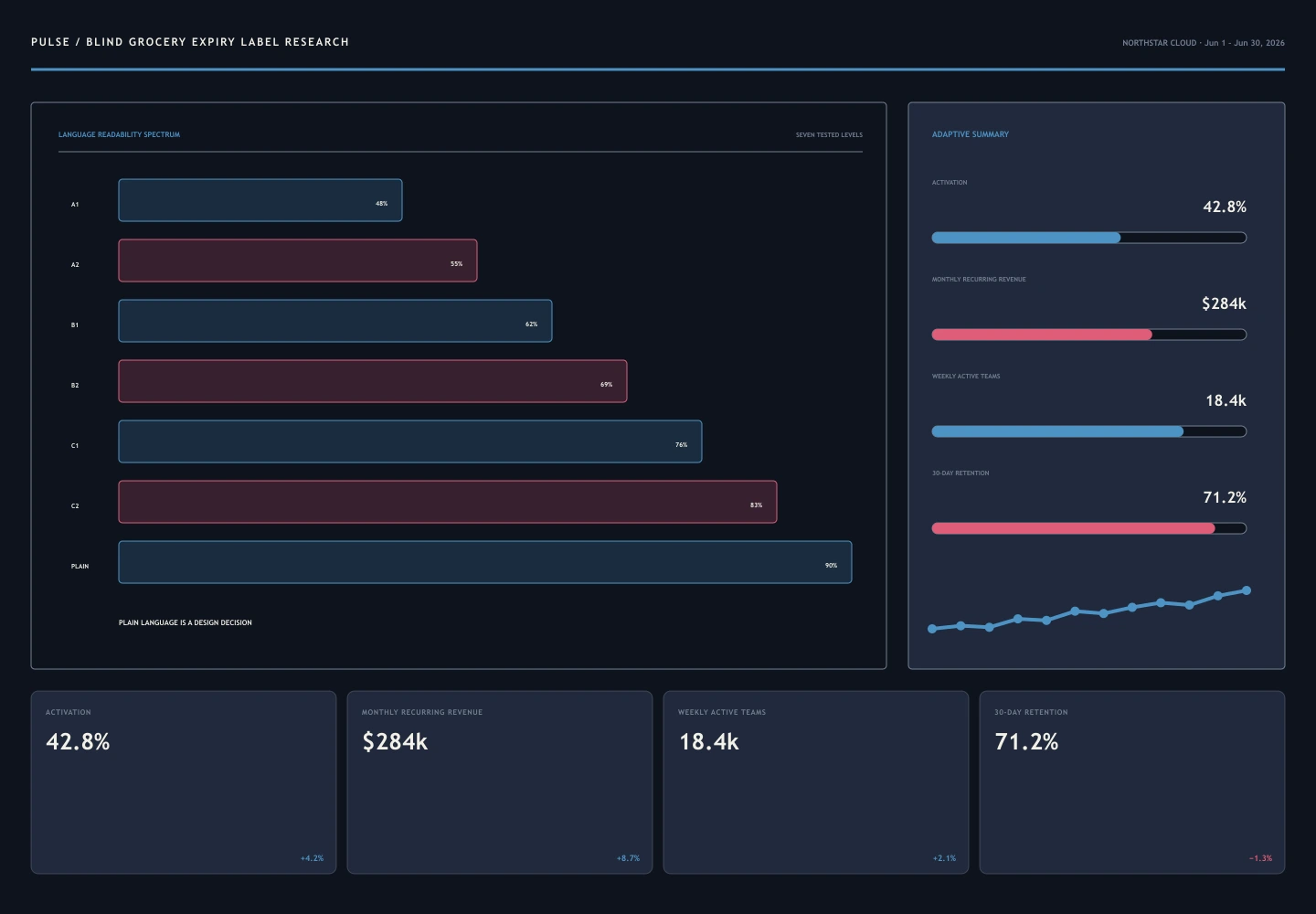Click the Monthly Recurring Revenue progress bar
The image size is (1316, 914).
(x=1089, y=335)
